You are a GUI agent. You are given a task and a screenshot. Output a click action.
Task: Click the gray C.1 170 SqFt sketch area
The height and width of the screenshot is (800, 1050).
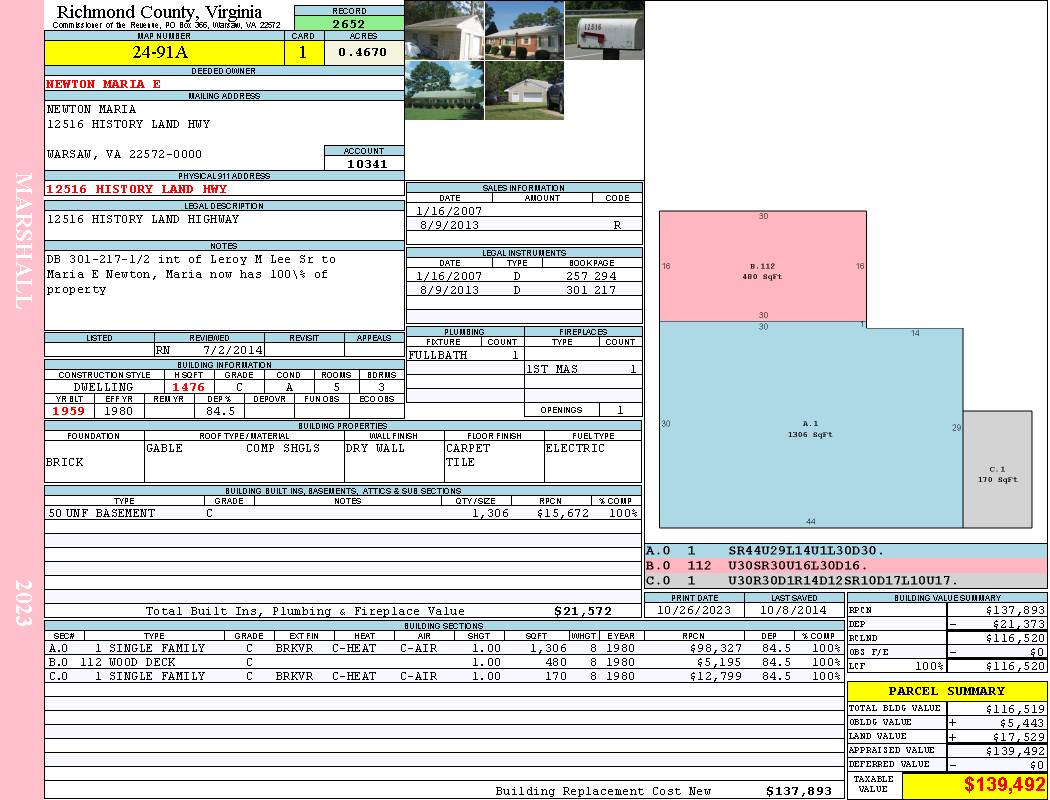[998, 469]
